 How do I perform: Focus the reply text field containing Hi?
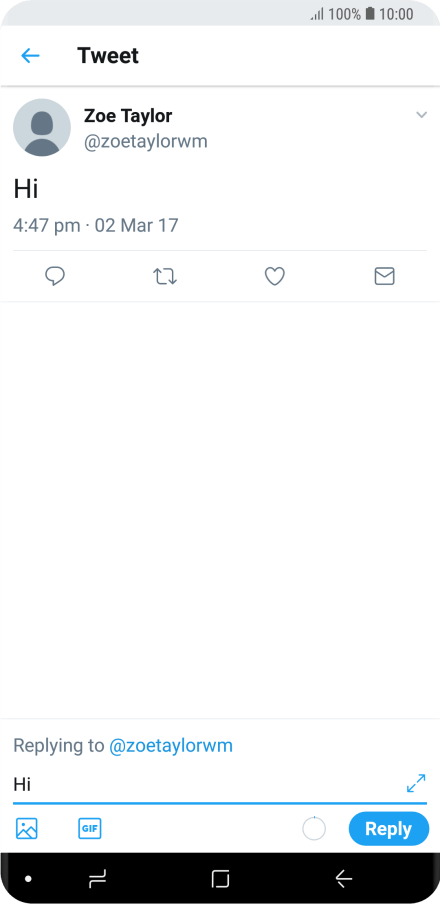point(208,784)
